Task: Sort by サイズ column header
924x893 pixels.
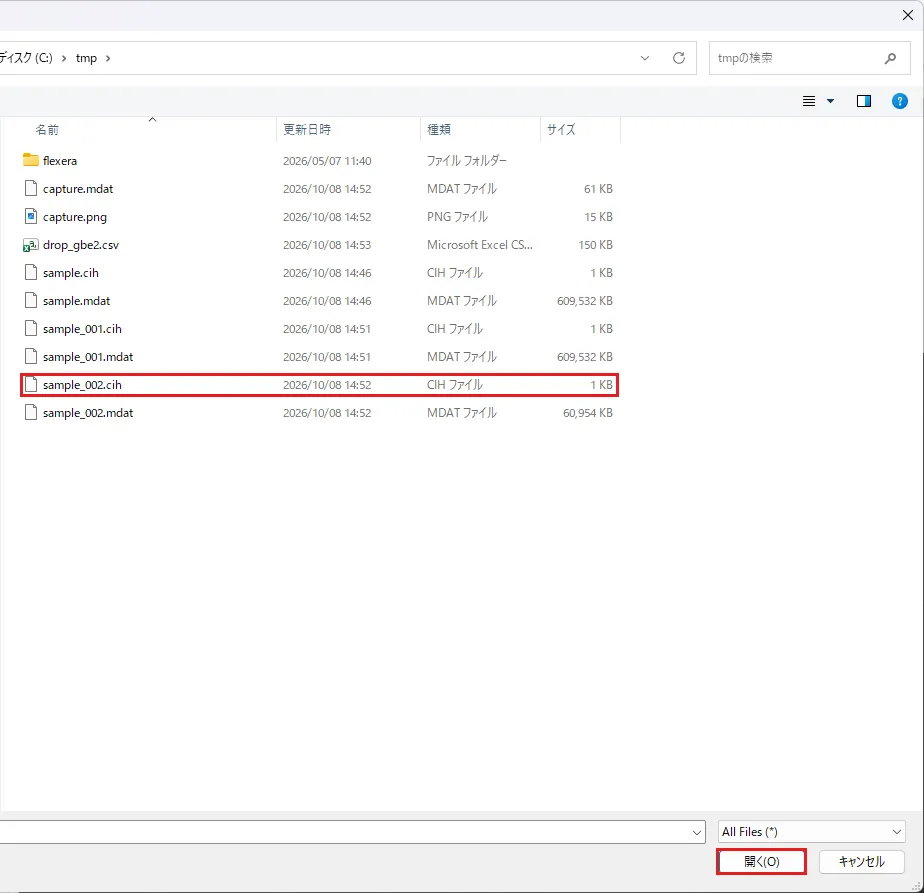Action: click(561, 130)
